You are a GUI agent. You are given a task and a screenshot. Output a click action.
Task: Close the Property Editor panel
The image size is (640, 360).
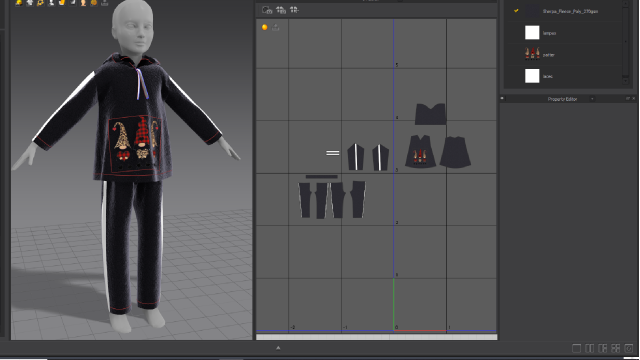[x=633, y=98]
